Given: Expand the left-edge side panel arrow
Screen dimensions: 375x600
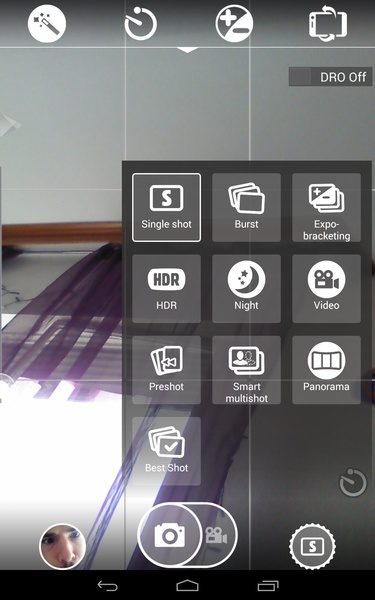Looking at the screenshot, I should [x=9, y=125].
